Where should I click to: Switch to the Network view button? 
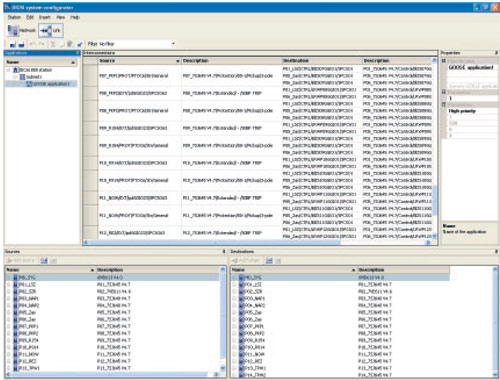(21, 30)
